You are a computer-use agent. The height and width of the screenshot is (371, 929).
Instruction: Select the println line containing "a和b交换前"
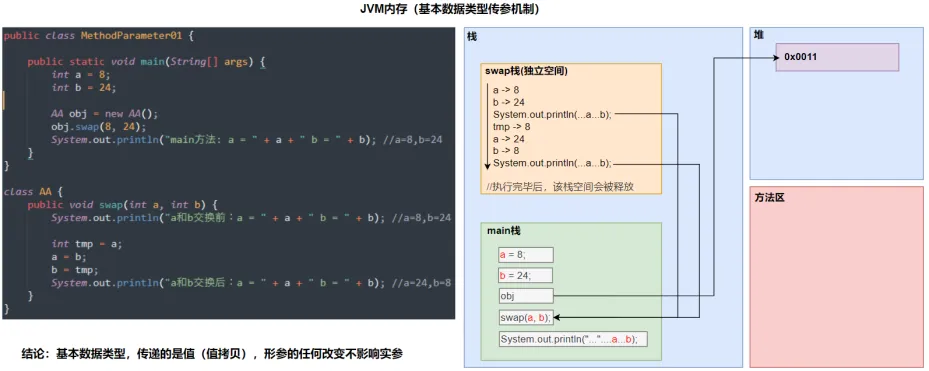click(251, 218)
